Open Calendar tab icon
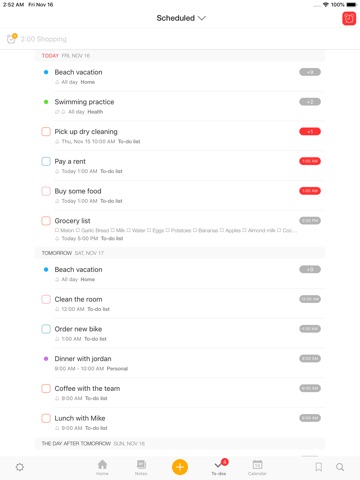The width and height of the screenshot is (360, 480). [257, 467]
